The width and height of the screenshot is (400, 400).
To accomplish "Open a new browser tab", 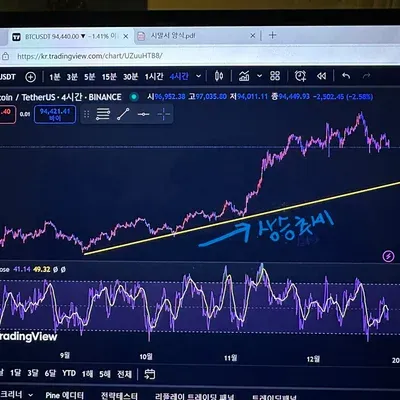I will pyautogui.click(x=272, y=35).
